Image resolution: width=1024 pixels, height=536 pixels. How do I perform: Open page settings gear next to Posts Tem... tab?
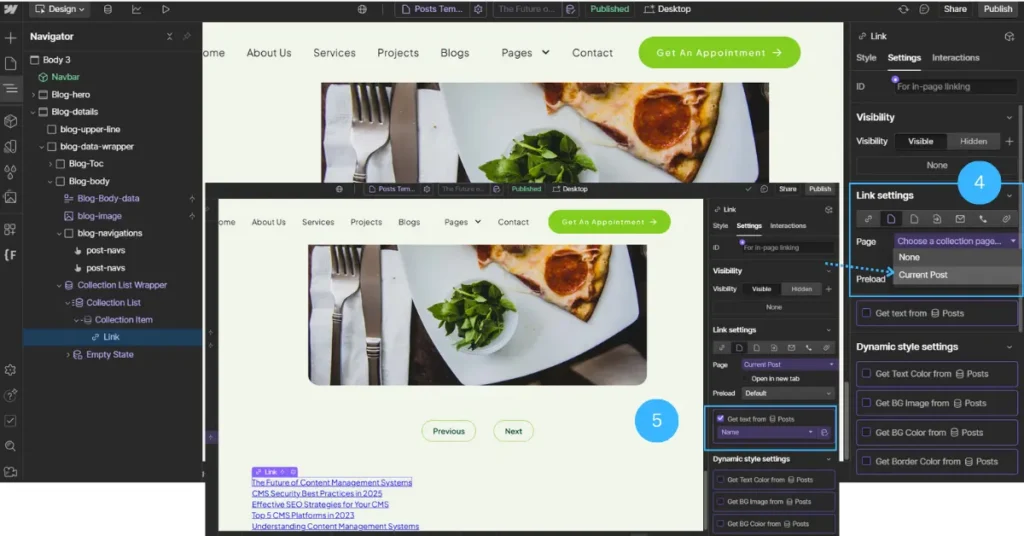pos(478,9)
